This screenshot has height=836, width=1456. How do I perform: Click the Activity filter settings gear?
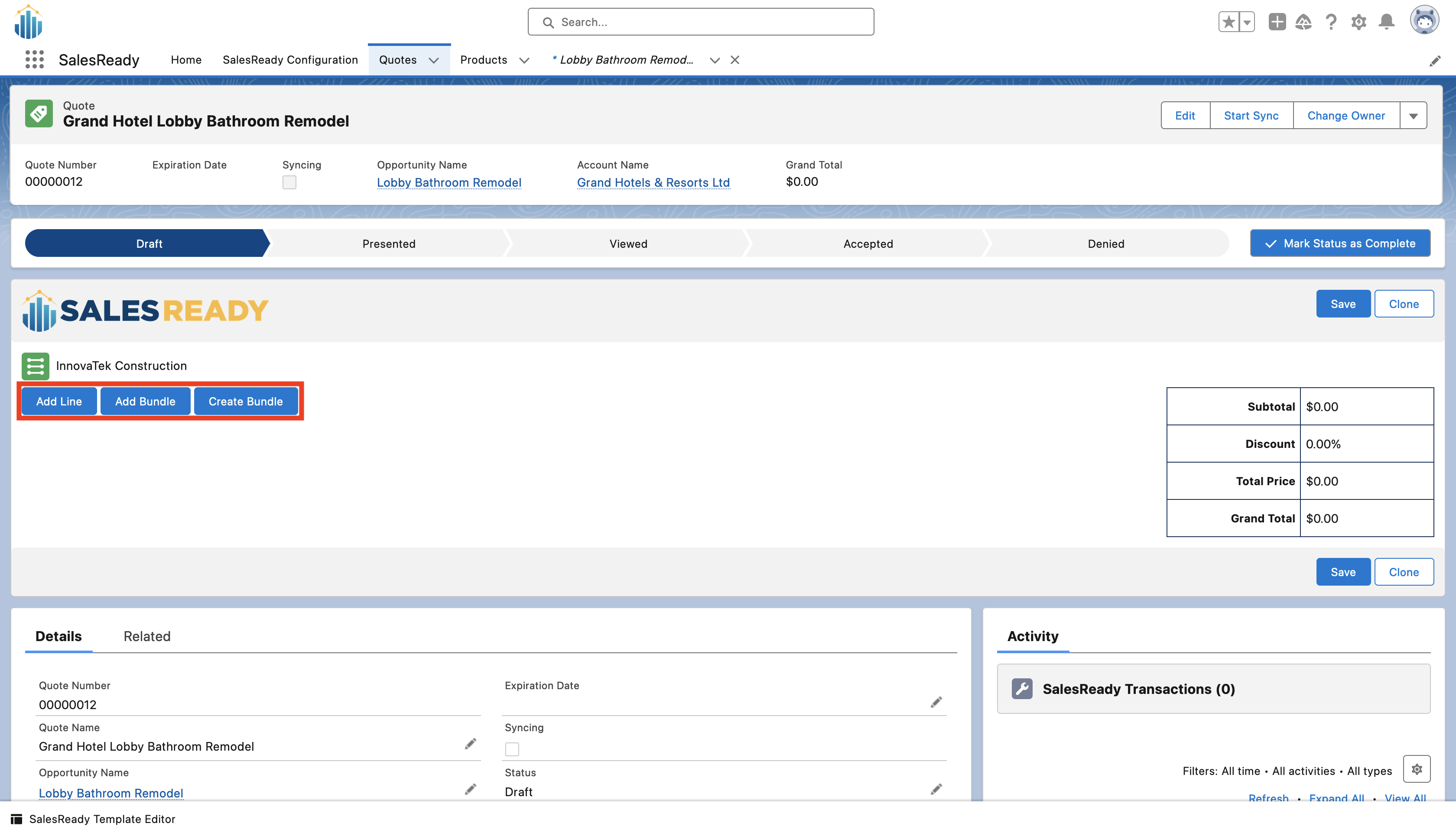coord(1417,769)
